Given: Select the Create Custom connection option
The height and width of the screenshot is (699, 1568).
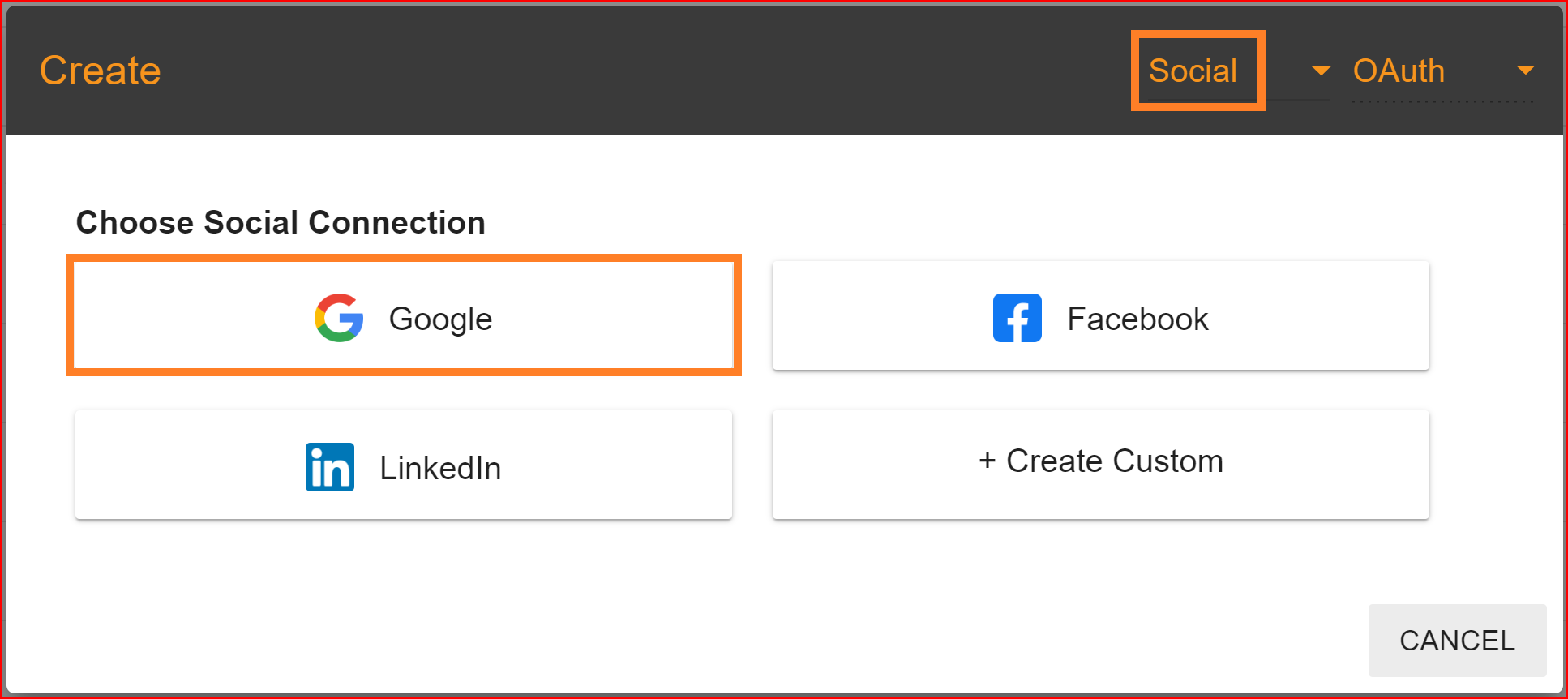Looking at the screenshot, I should pyautogui.click(x=1101, y=465).
